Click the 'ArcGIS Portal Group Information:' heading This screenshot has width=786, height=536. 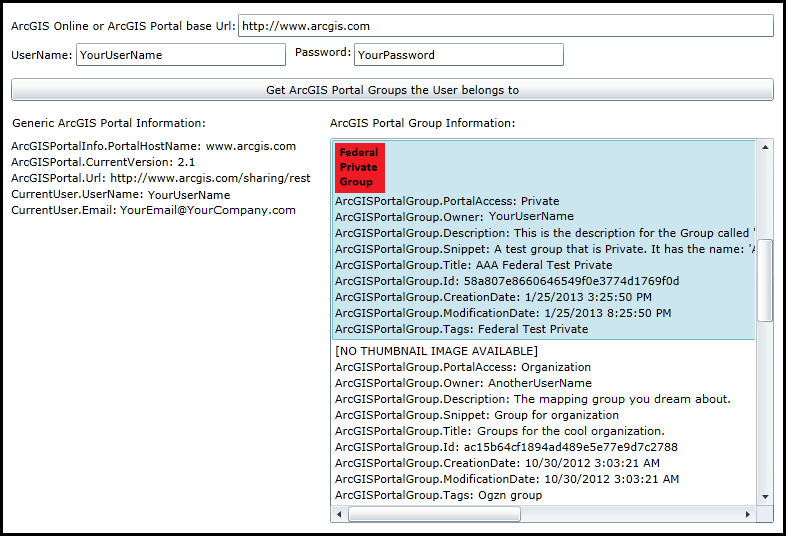pos(423,123)
